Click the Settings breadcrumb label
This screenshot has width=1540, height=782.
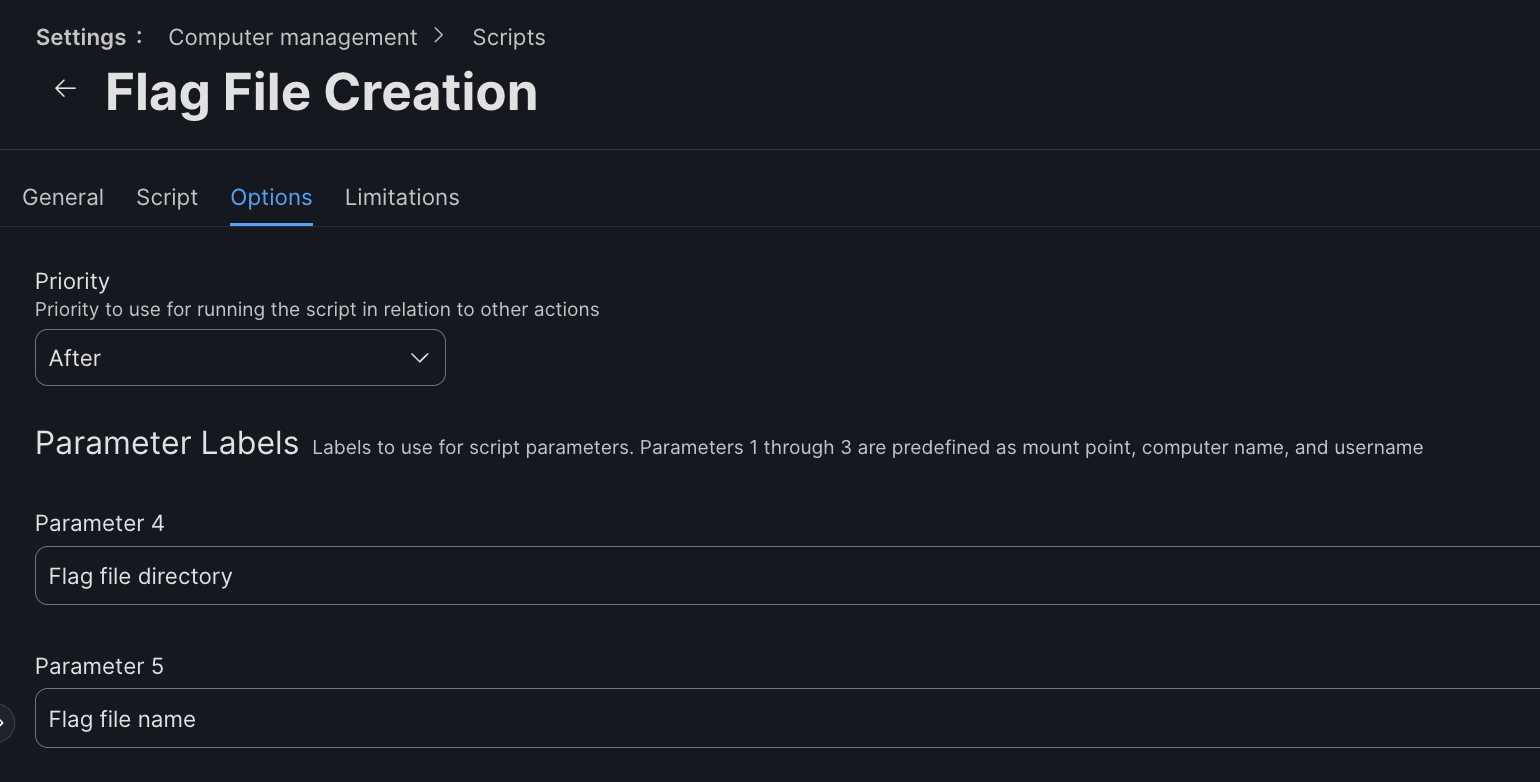click(81, 37)
